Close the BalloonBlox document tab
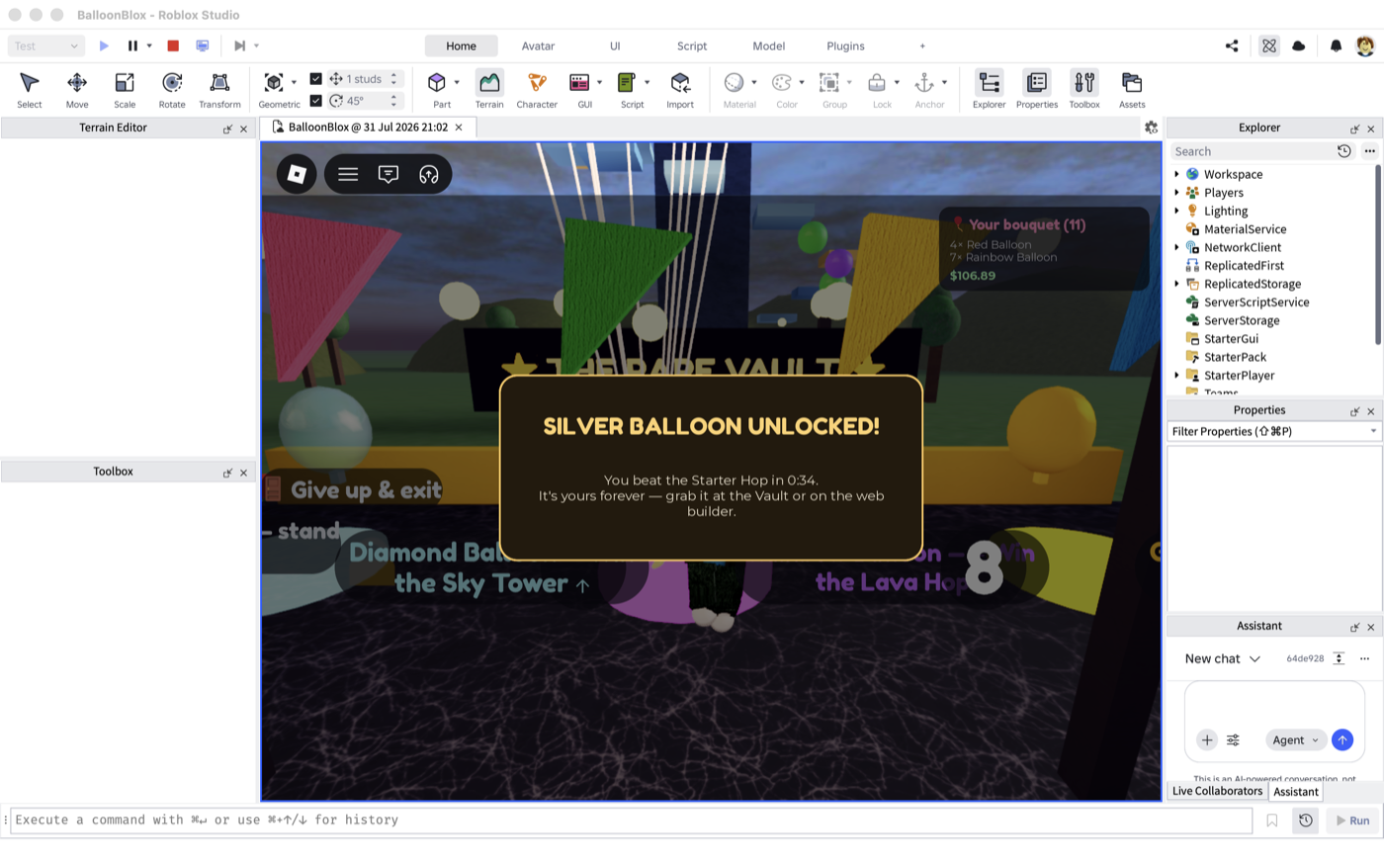 click(x=459, y=128)
